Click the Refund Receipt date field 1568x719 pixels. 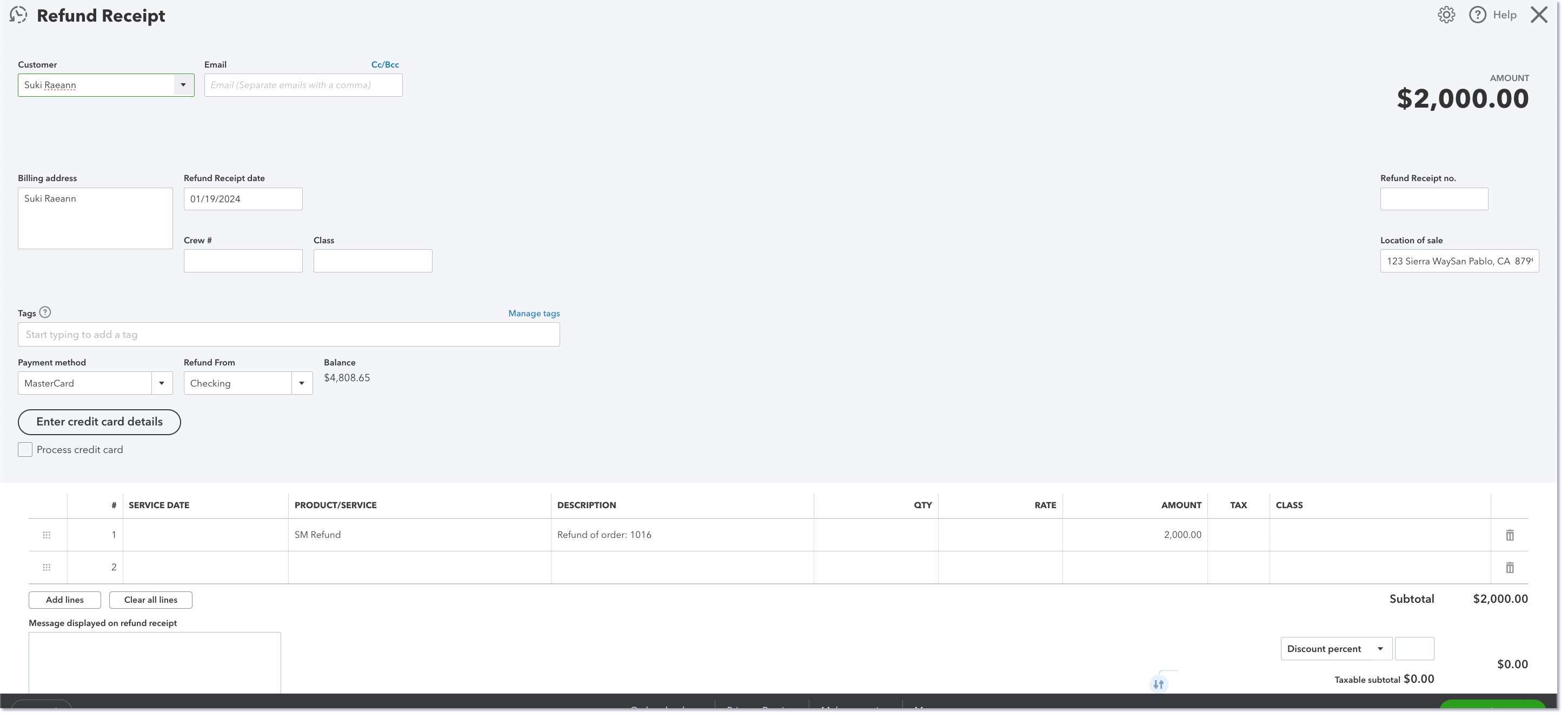coord(242,198)
